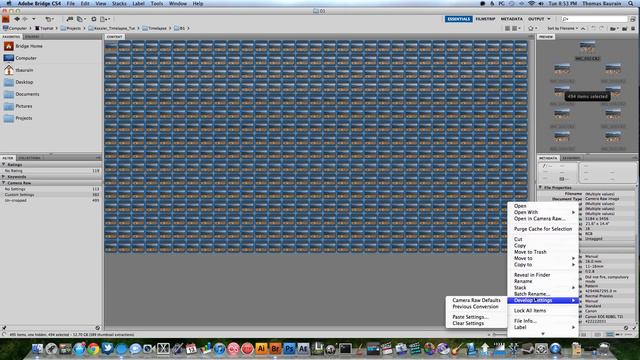The height and width of the screenshot is (360, 640).
Task: Rotate selection clockwise
Action: tap(601, 29)
